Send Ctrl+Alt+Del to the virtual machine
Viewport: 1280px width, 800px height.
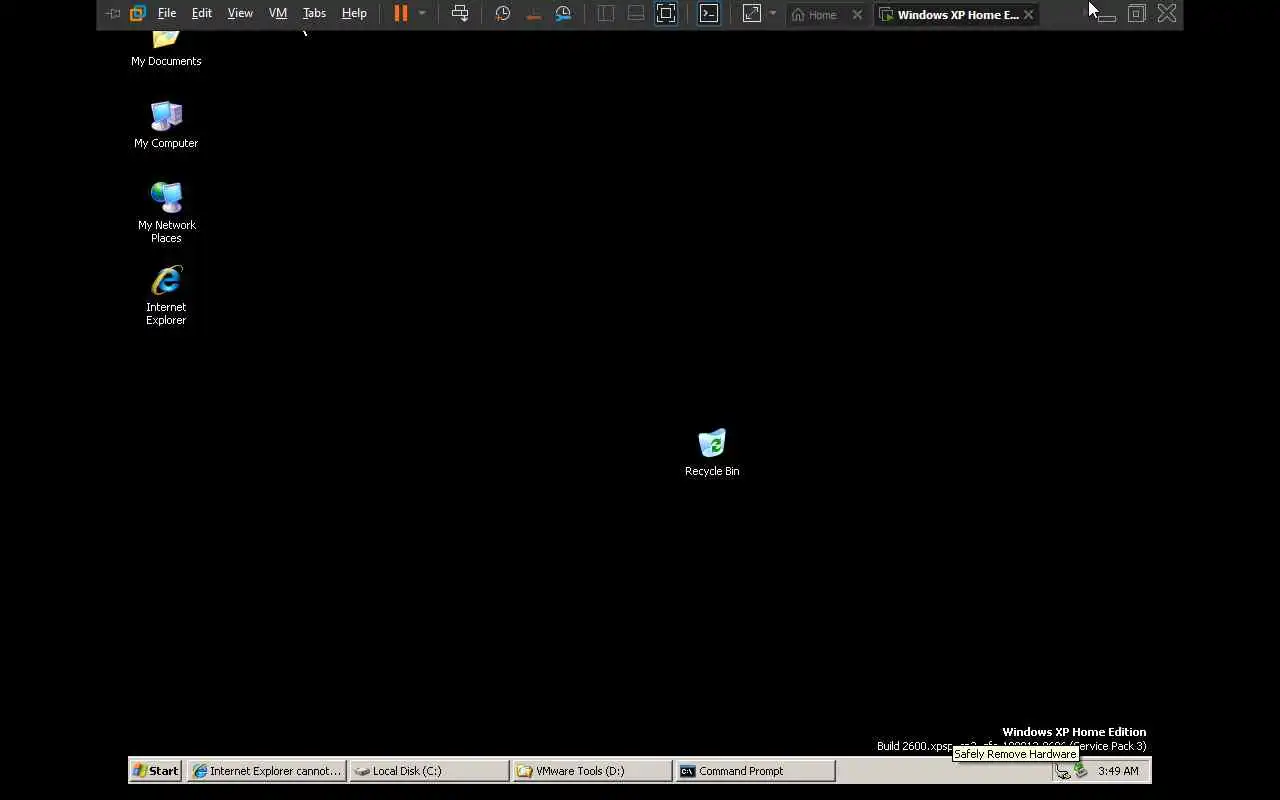point(460,14)
